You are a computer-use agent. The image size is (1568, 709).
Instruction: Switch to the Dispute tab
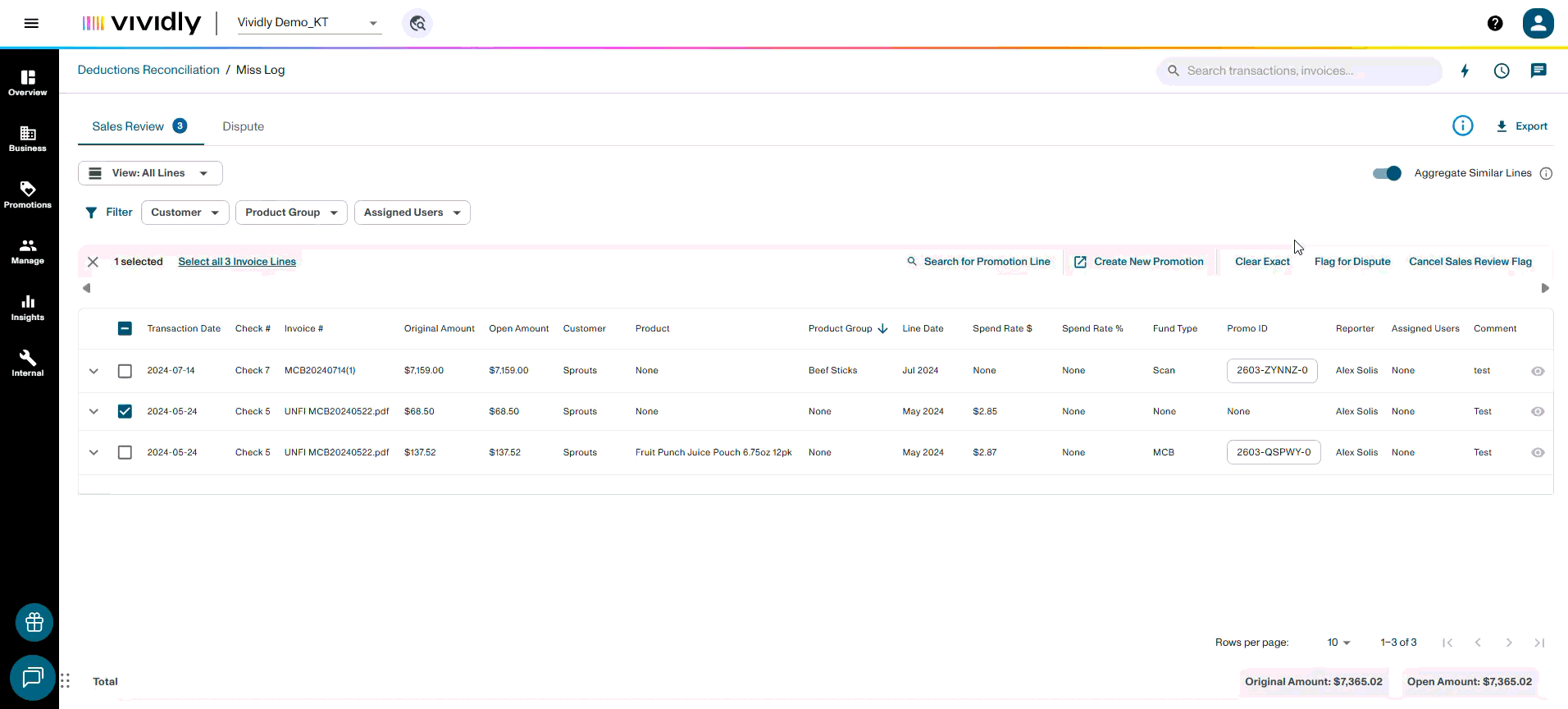(244, 126)
